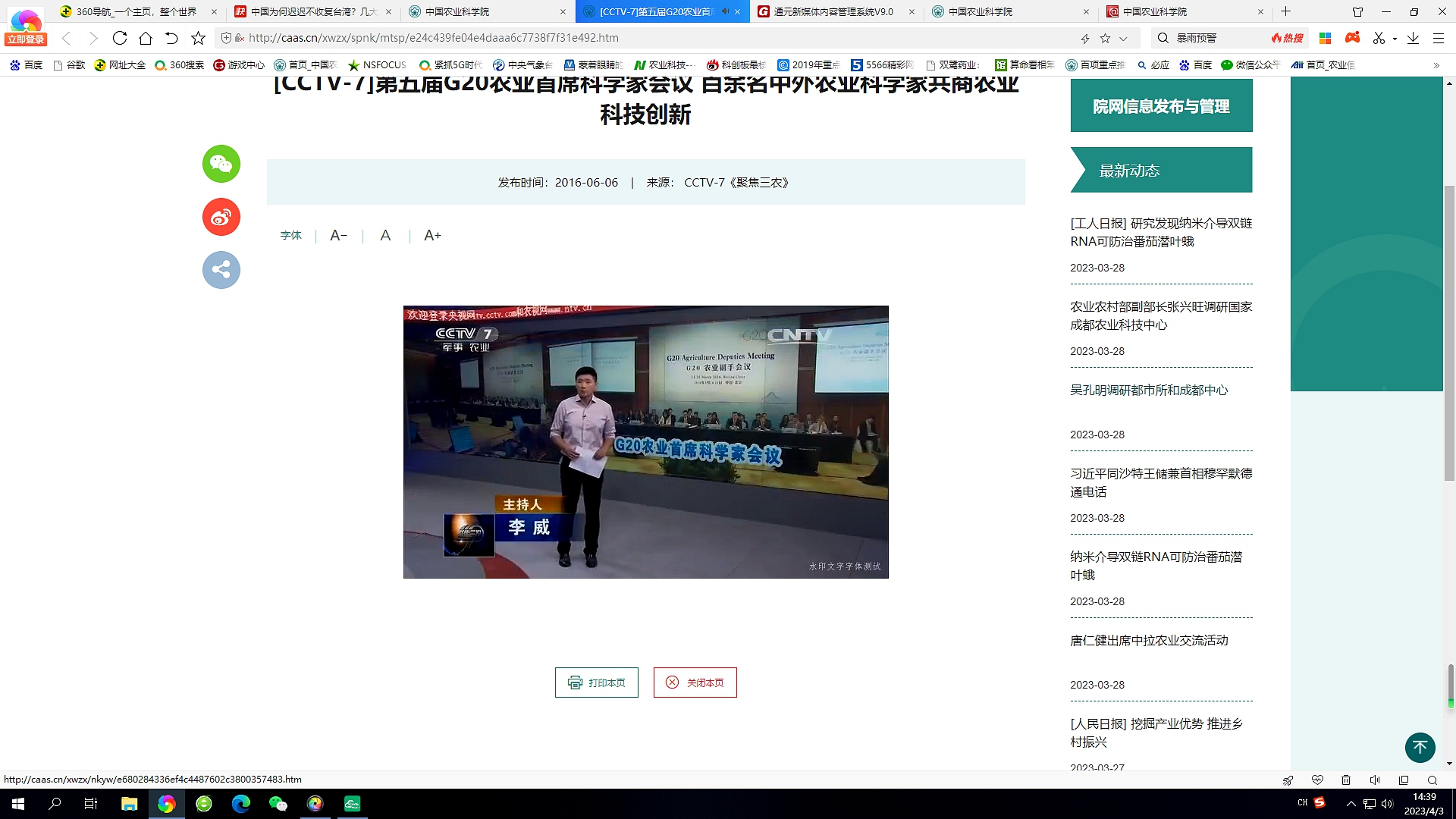Open Windows Start menu

[18, 804]
